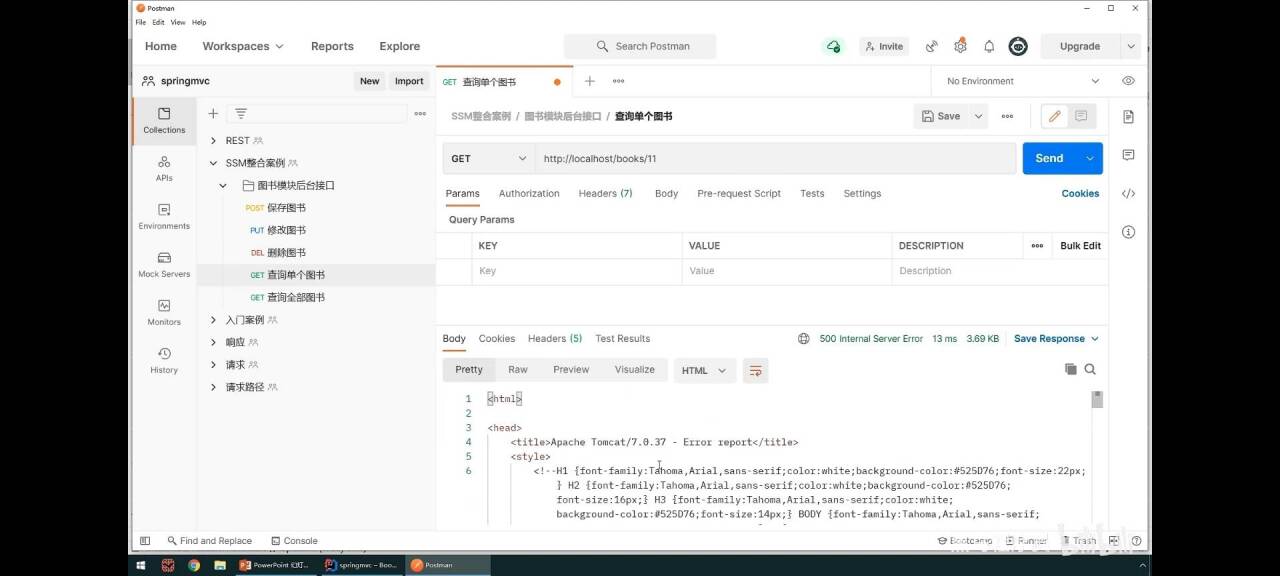Screen dimensions: 1280x576
Task: Open the No Environment selector
Action: click(x=1022, y=81)
